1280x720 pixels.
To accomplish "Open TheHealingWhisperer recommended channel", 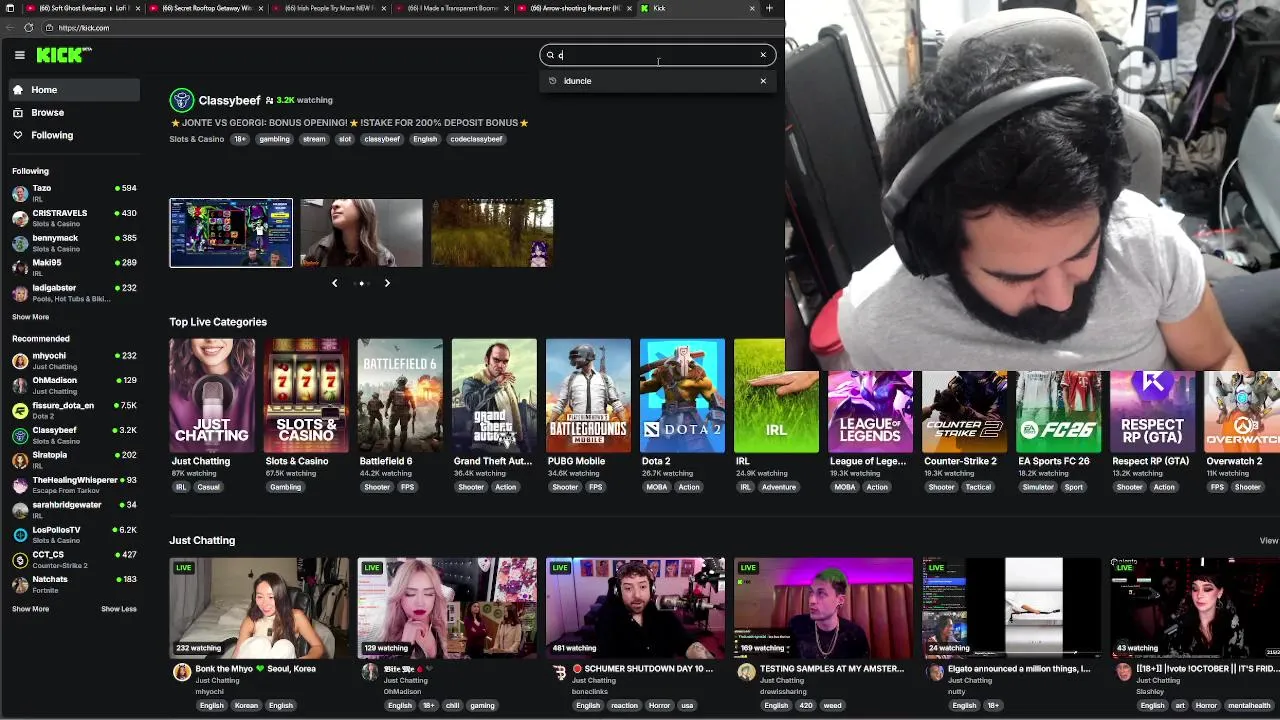I will 75,484.
